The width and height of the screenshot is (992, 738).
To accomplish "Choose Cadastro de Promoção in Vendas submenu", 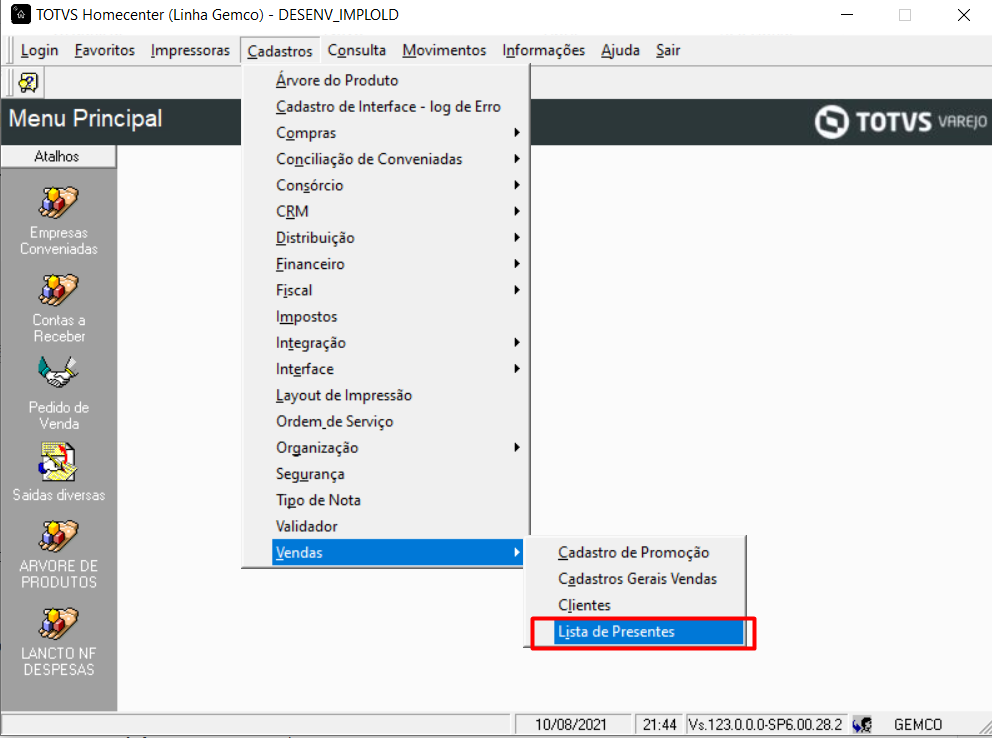I will click(648, 553).
